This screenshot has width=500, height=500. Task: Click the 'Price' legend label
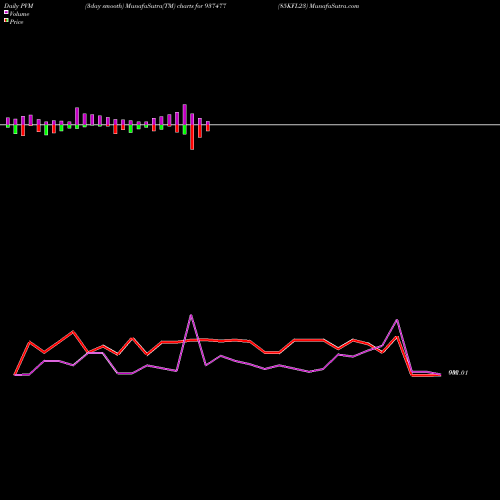[x=16, y=22]
